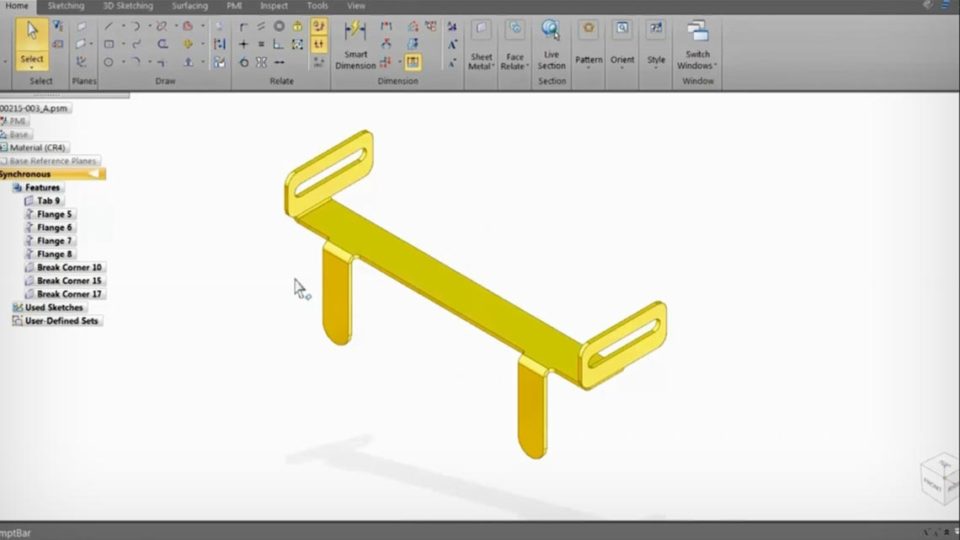The height and width of the screenshot is (540, 960).
Task: Pick the Circle draw tool
Action: (109, 62)
